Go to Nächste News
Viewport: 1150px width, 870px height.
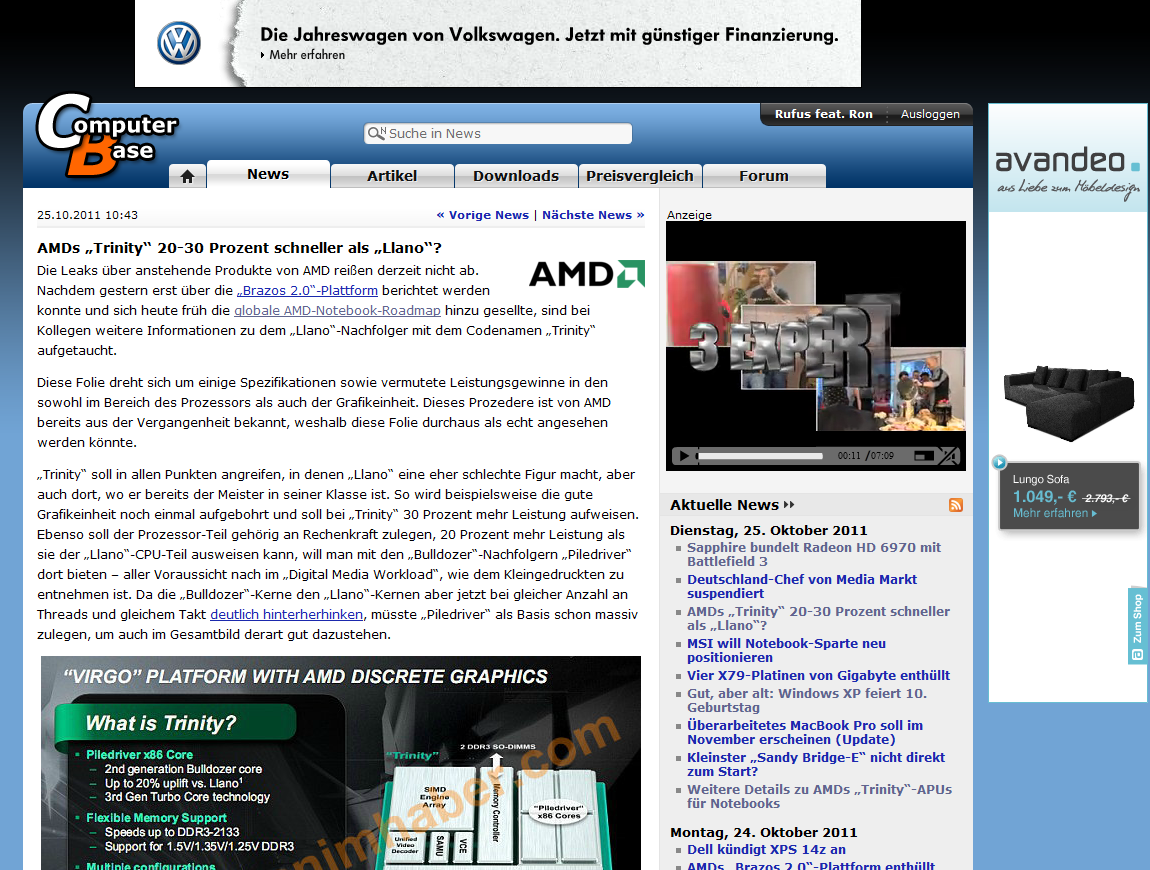point(593,215)
